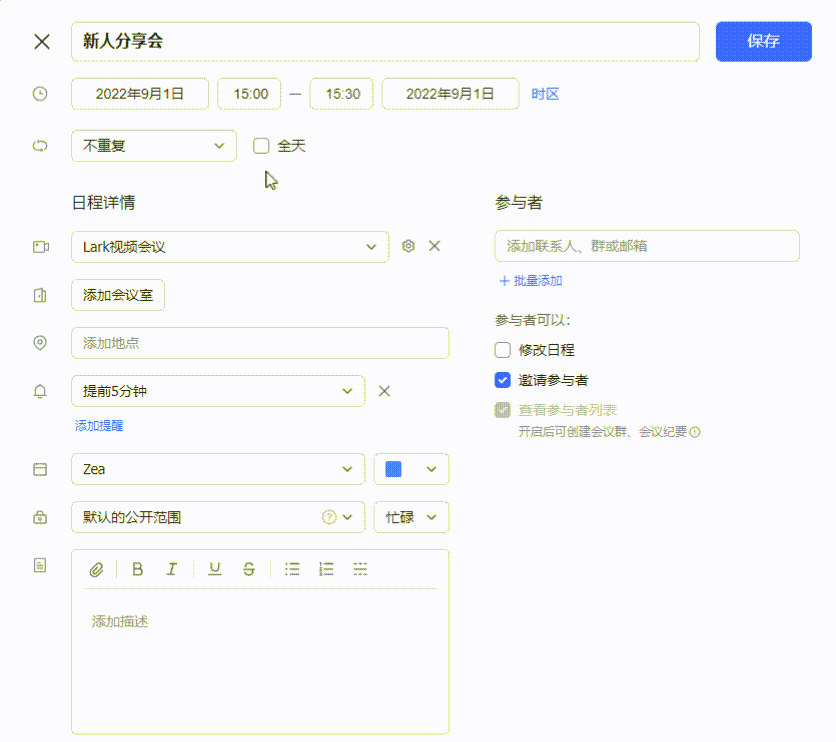This screenshot has height=742, width=836.
Task: Toggle italic formatting in description editor
Action: click(x=172, y=569)
